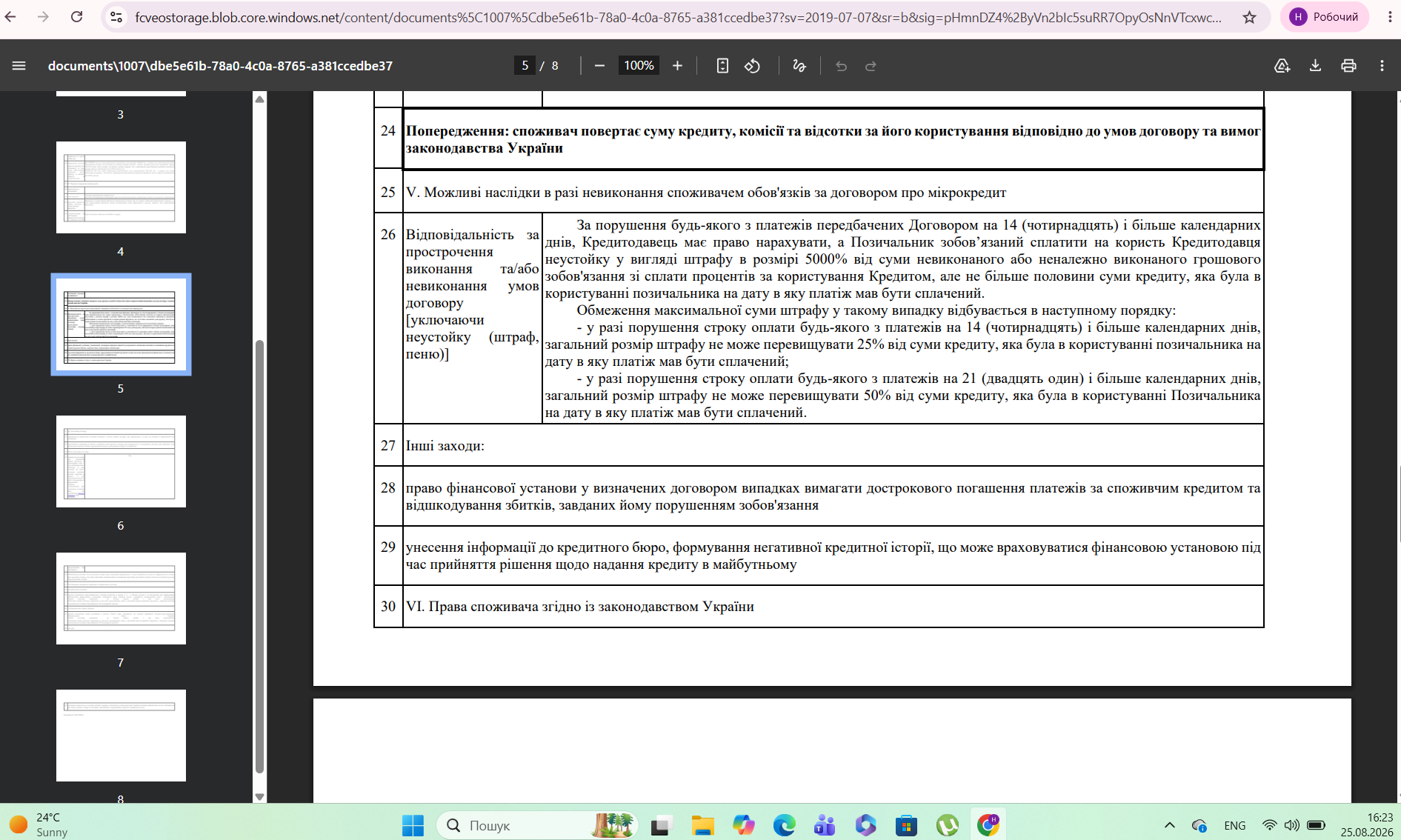Open the clock and calendar 16:23

(1368, 825)
